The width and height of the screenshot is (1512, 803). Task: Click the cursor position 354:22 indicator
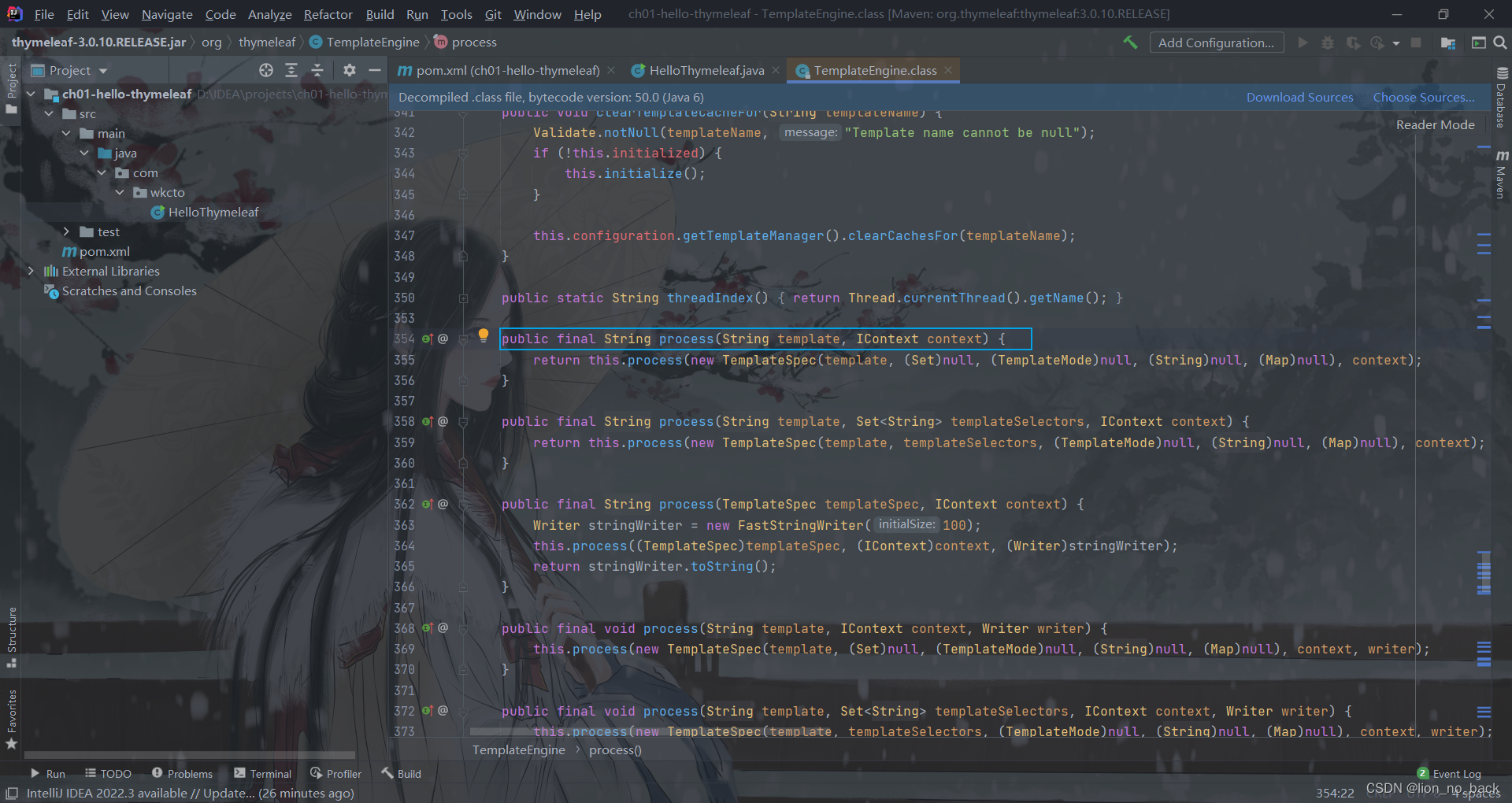[x=1335, y=793]
